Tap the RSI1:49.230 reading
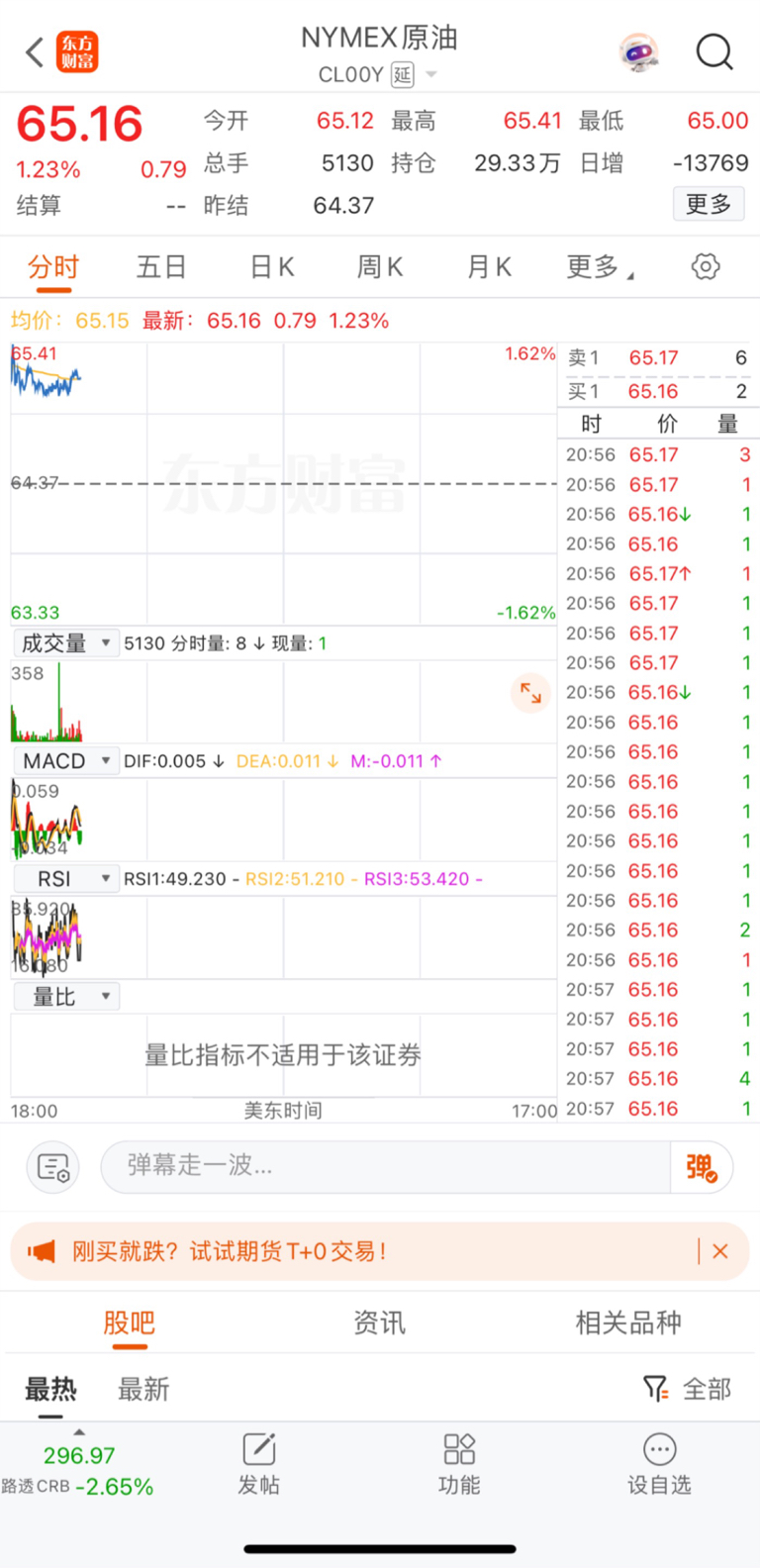Image resolution: width=760 pixels, height=1568 pixels. point(181,879)
